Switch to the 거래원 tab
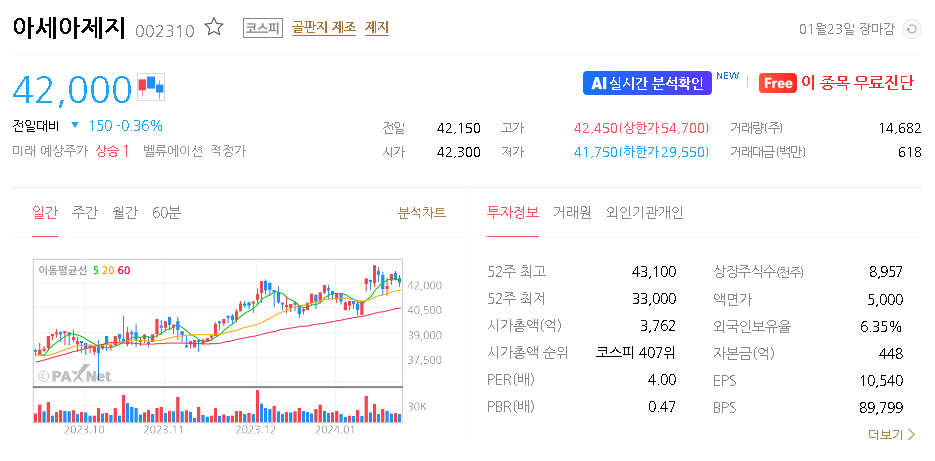This screenshot has width=935, height=461. point(572,213)
